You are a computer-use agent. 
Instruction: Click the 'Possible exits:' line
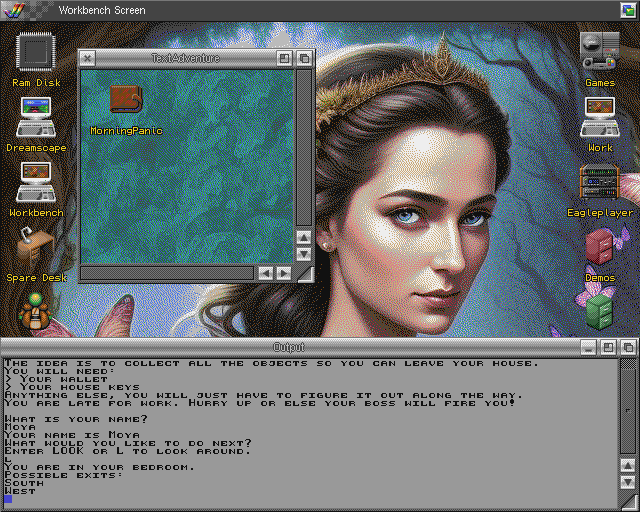click(x=64, y=475)
